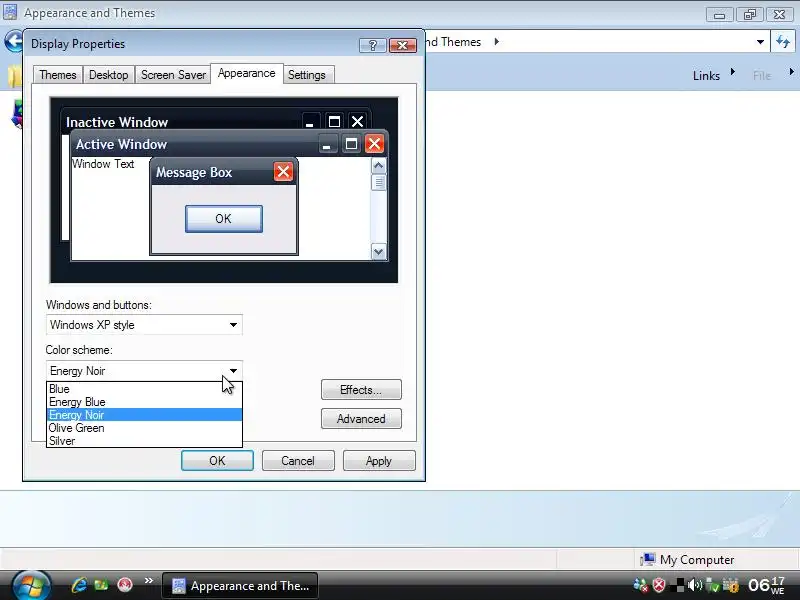Image resolution: width=800 pixels, height=600 pixels.
Task: Select the Appearance tab
Action: [246, 73]
